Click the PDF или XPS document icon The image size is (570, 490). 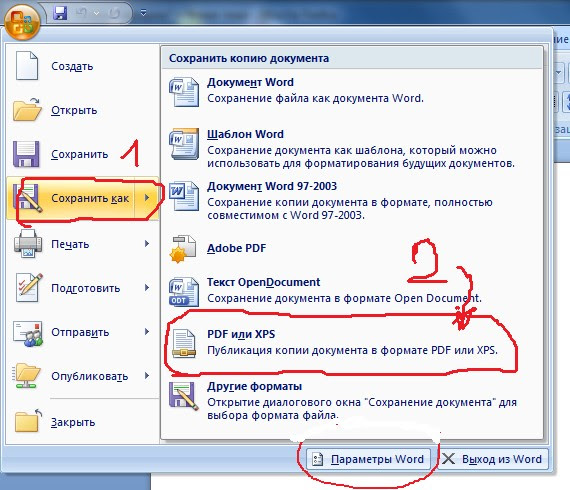[x=184, y=344]
